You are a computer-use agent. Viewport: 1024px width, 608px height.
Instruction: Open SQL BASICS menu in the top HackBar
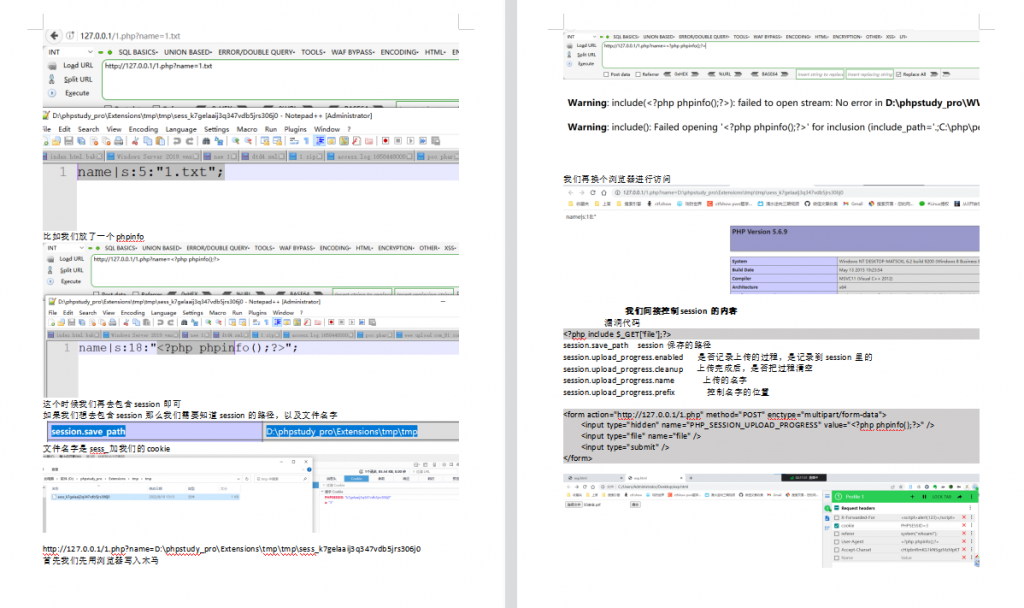coord(138,52)
